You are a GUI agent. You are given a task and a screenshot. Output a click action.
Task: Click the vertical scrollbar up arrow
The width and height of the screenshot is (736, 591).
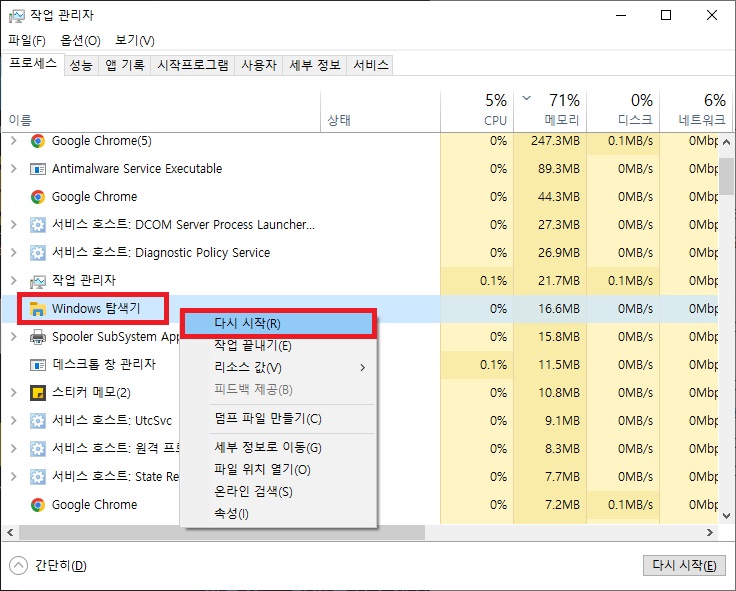click(x=727, y=141)
